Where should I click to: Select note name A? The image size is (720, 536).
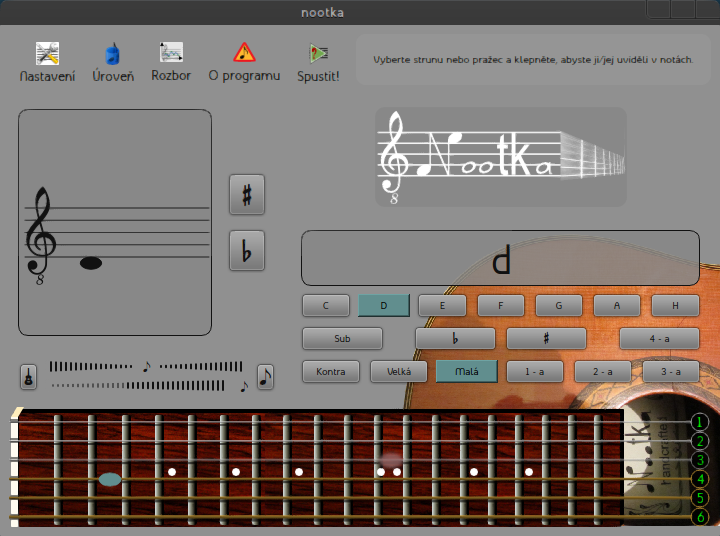tap(617, 305)
